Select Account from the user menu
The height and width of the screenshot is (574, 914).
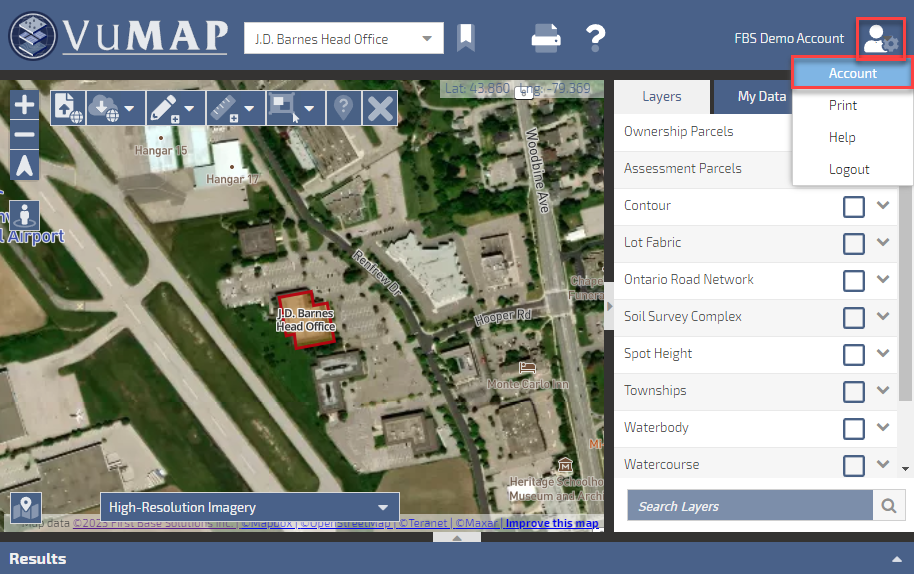[852, 73]
